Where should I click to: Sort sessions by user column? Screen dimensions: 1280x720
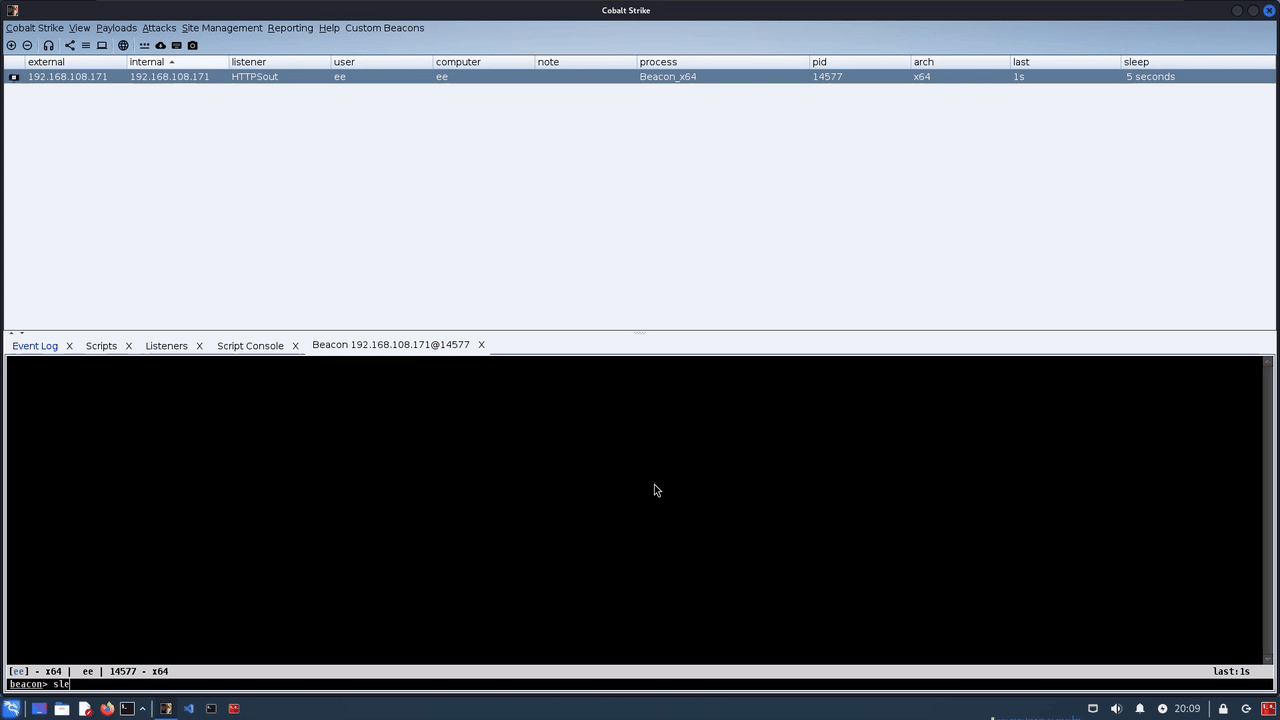pos(382,62)
